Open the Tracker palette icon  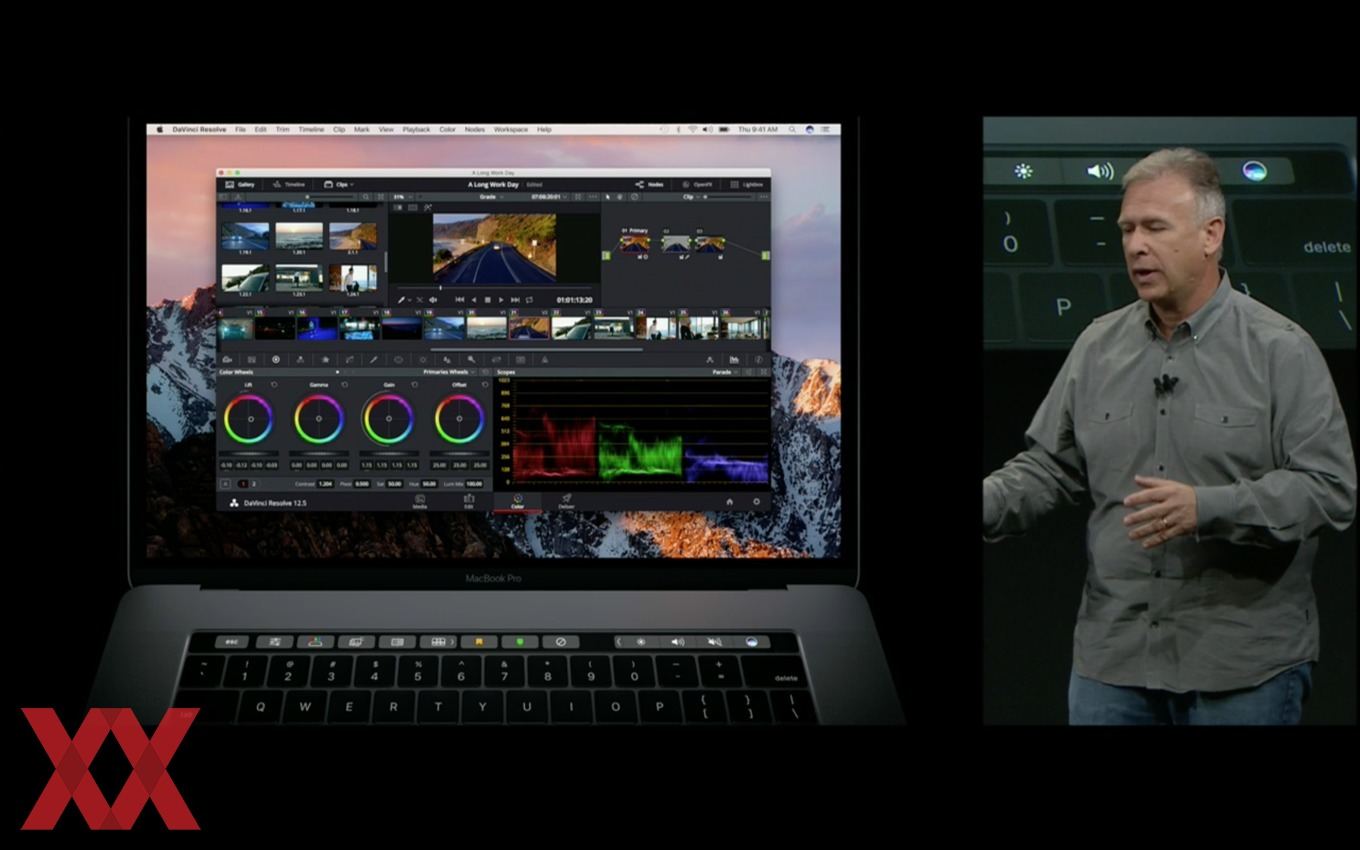pyautogui.click(x=423, y=359)
